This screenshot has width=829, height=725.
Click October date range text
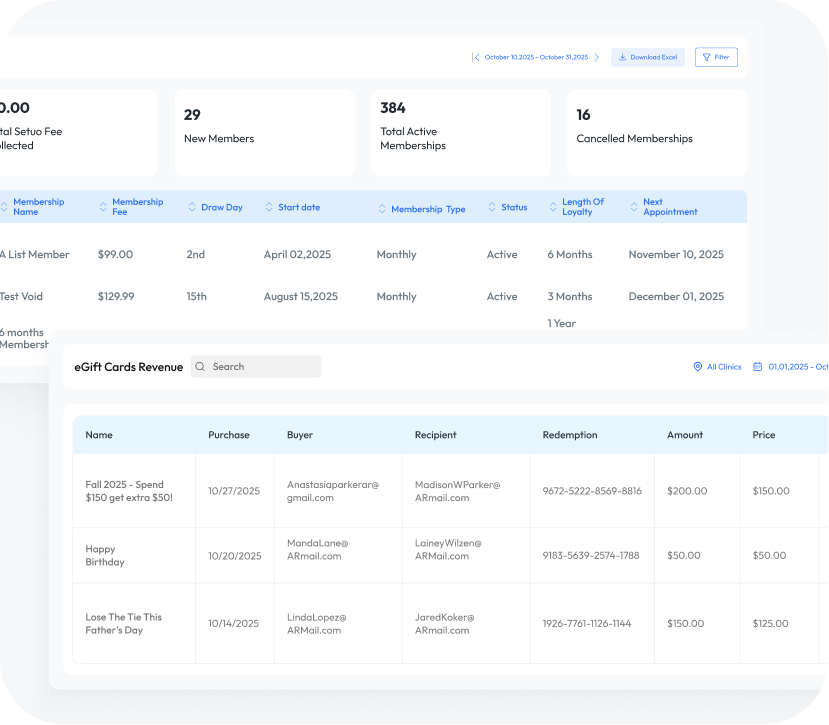536,58
